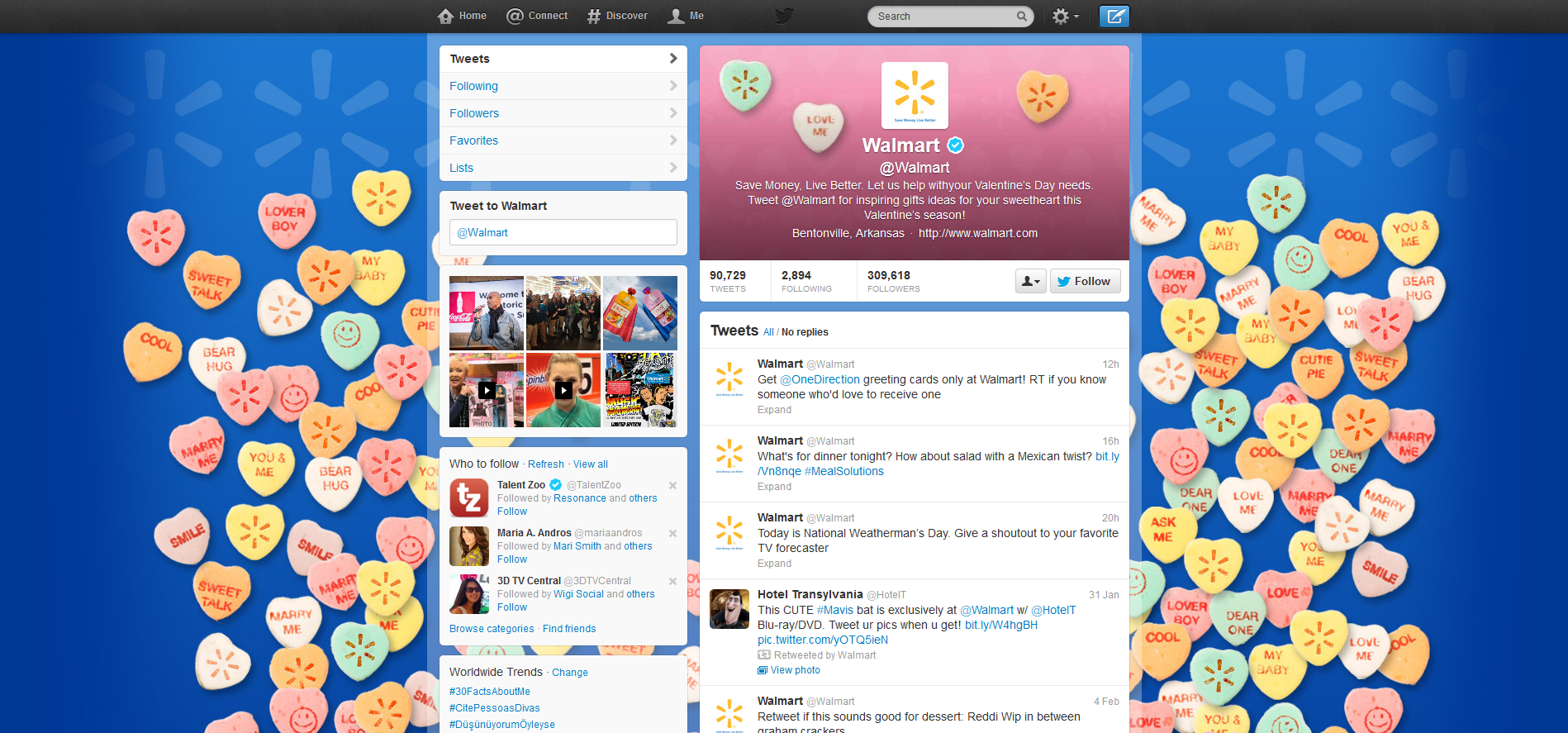This screenshot has width=1568, height=733.
Task: Follow Talent Zoo
Action: coord(512,512)
